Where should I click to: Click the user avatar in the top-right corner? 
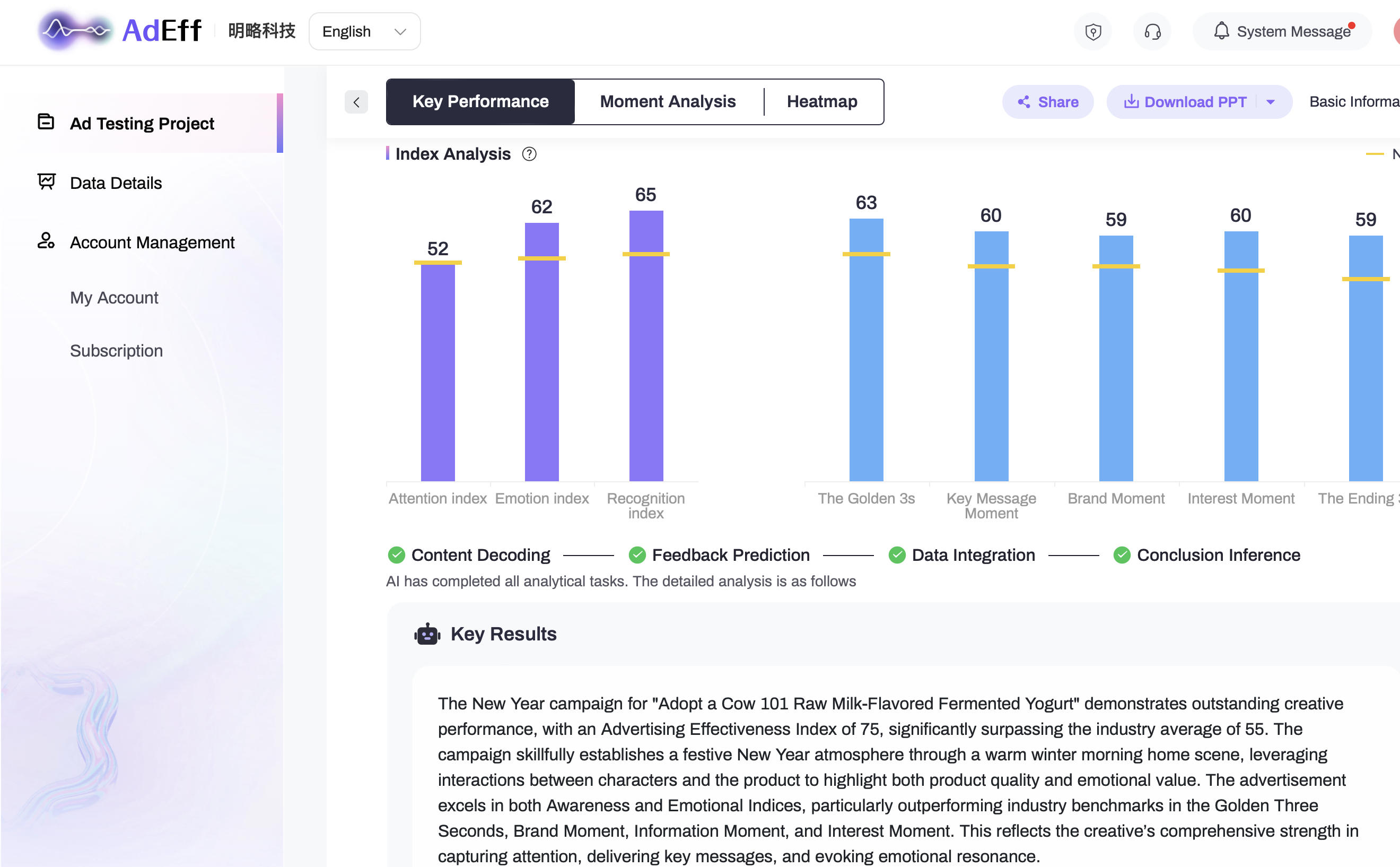tap(1397, 31)
